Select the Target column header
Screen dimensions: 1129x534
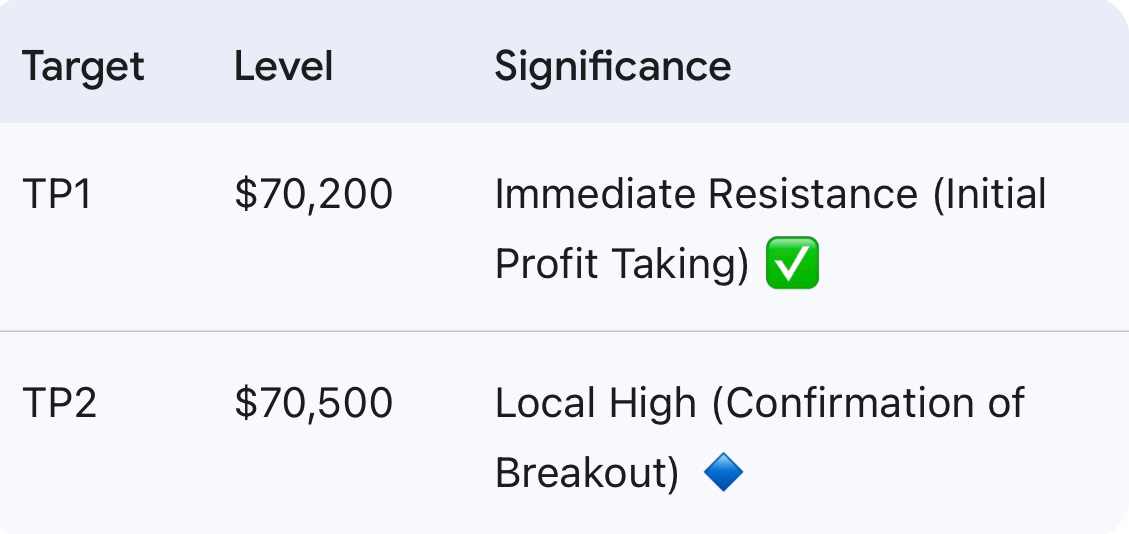(x=83, y=67)
